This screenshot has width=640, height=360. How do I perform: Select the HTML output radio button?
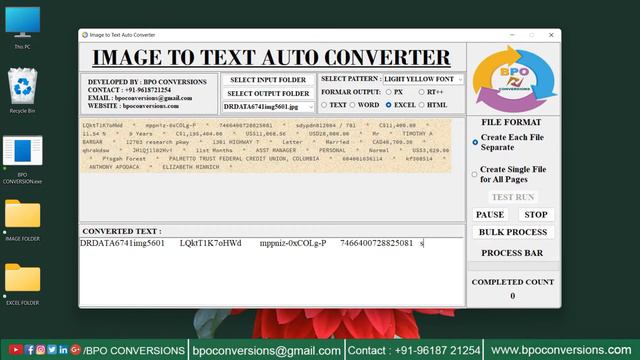tap(422, 105)
